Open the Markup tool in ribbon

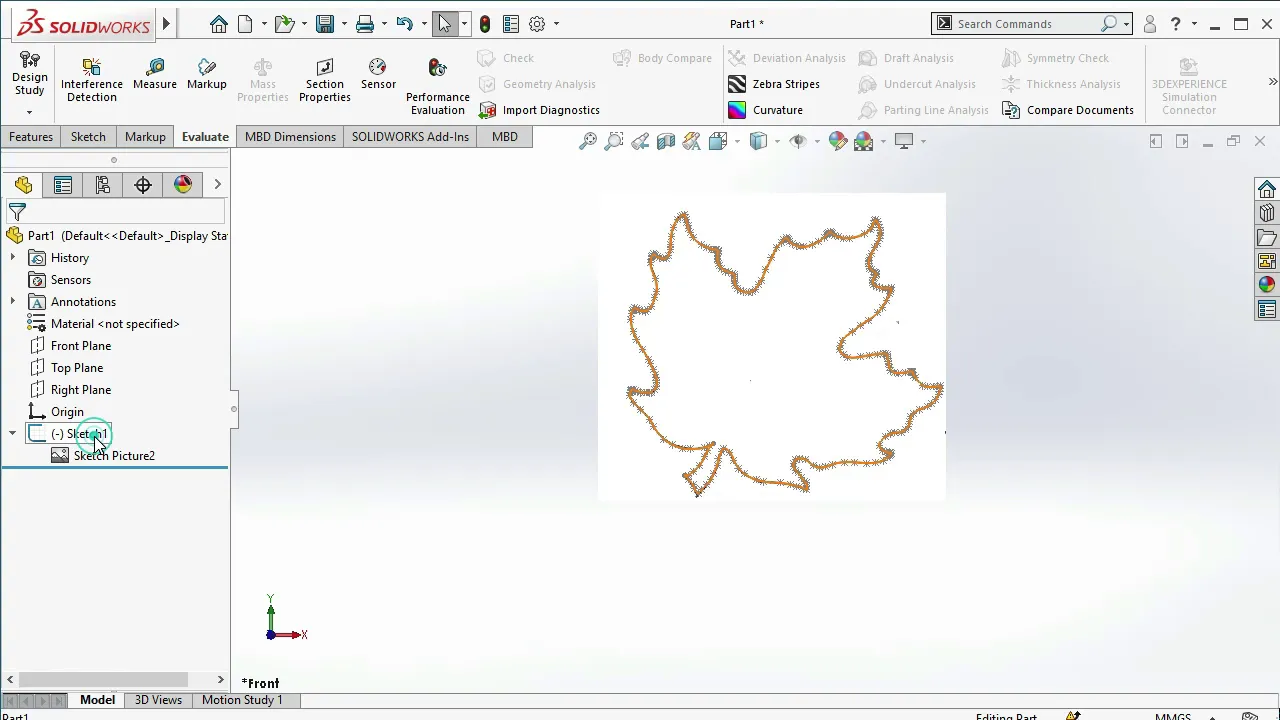[x=207, y=75]
